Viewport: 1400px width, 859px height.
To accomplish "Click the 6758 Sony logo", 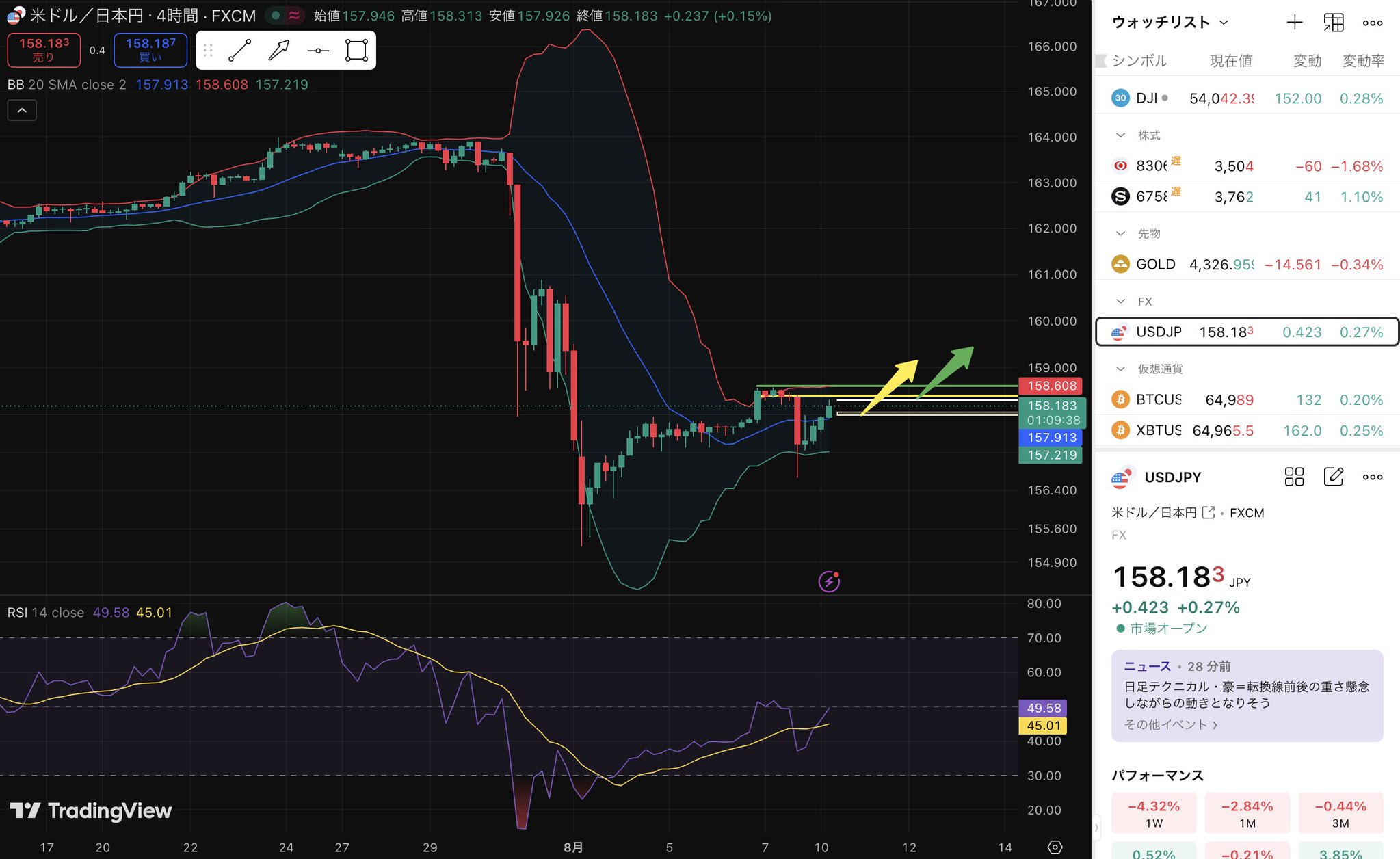I will click(1120, 197).
